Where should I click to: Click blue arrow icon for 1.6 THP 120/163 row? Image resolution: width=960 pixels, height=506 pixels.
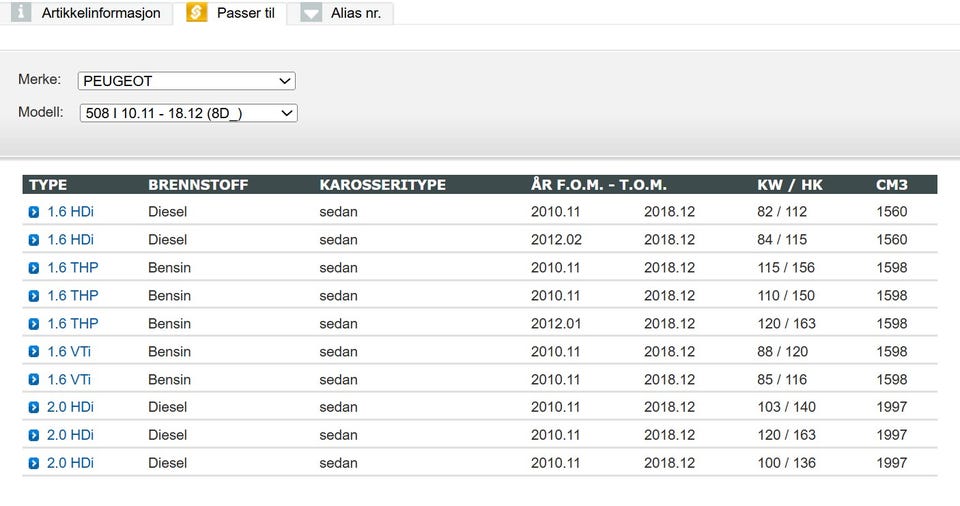(34, 324)
